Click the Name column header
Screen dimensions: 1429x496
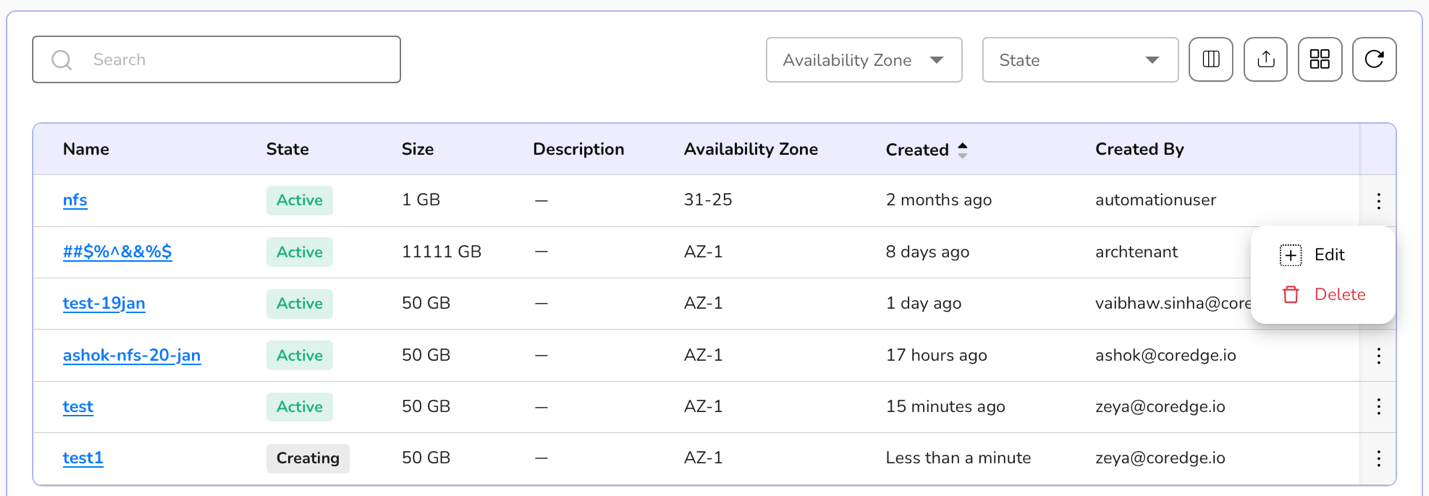(x=86, y=149)
